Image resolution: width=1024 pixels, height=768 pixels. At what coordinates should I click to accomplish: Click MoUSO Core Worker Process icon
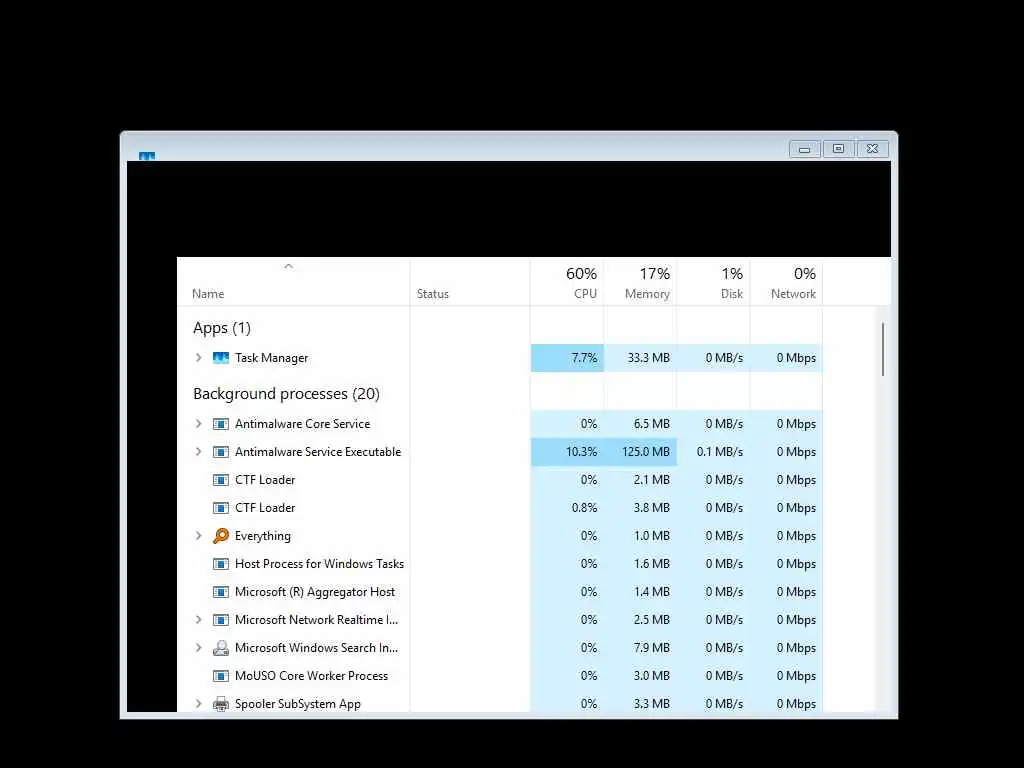point(221,676)
